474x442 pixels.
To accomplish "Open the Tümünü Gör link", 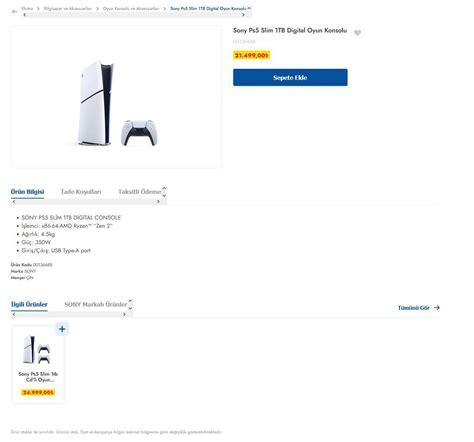I will click(x=414, y=308).
